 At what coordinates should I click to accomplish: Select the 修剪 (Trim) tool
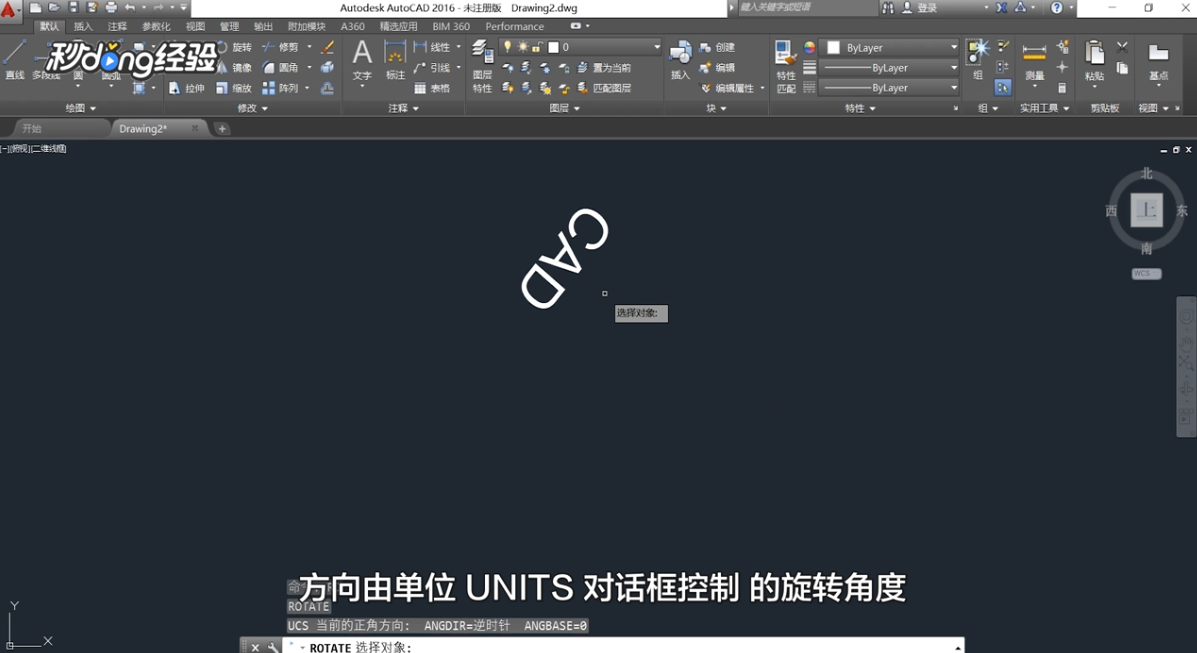click(x=290, y=49)
